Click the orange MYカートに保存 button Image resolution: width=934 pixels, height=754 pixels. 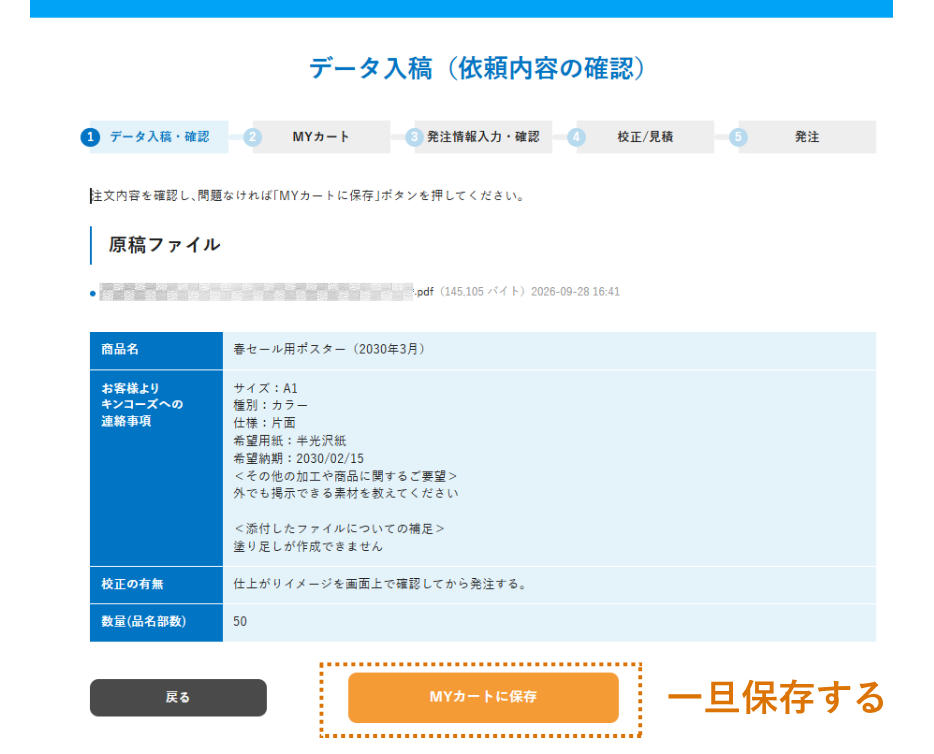pos(483,697)
